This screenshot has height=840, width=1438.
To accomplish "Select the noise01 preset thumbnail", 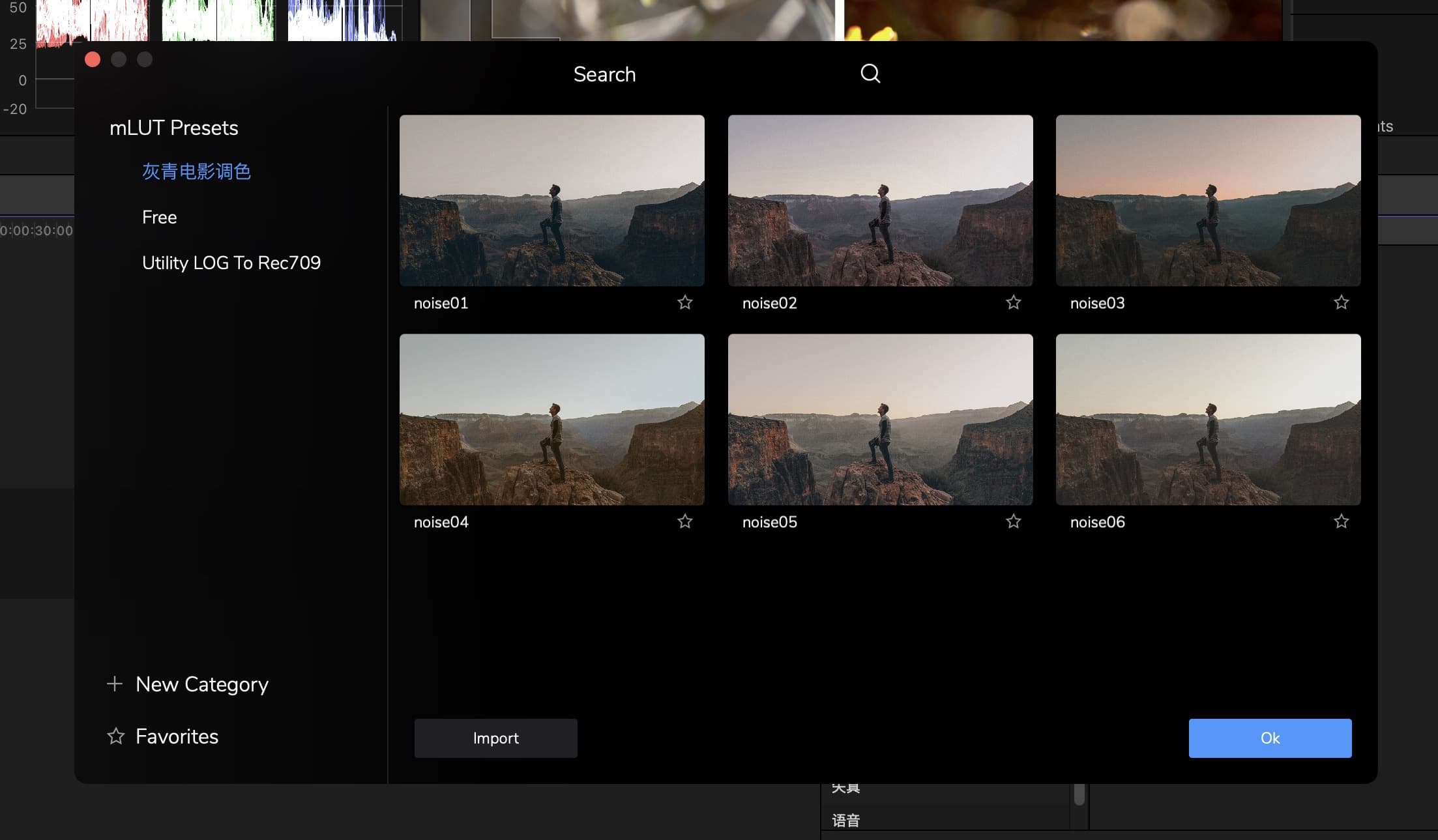I will [551, 201].
